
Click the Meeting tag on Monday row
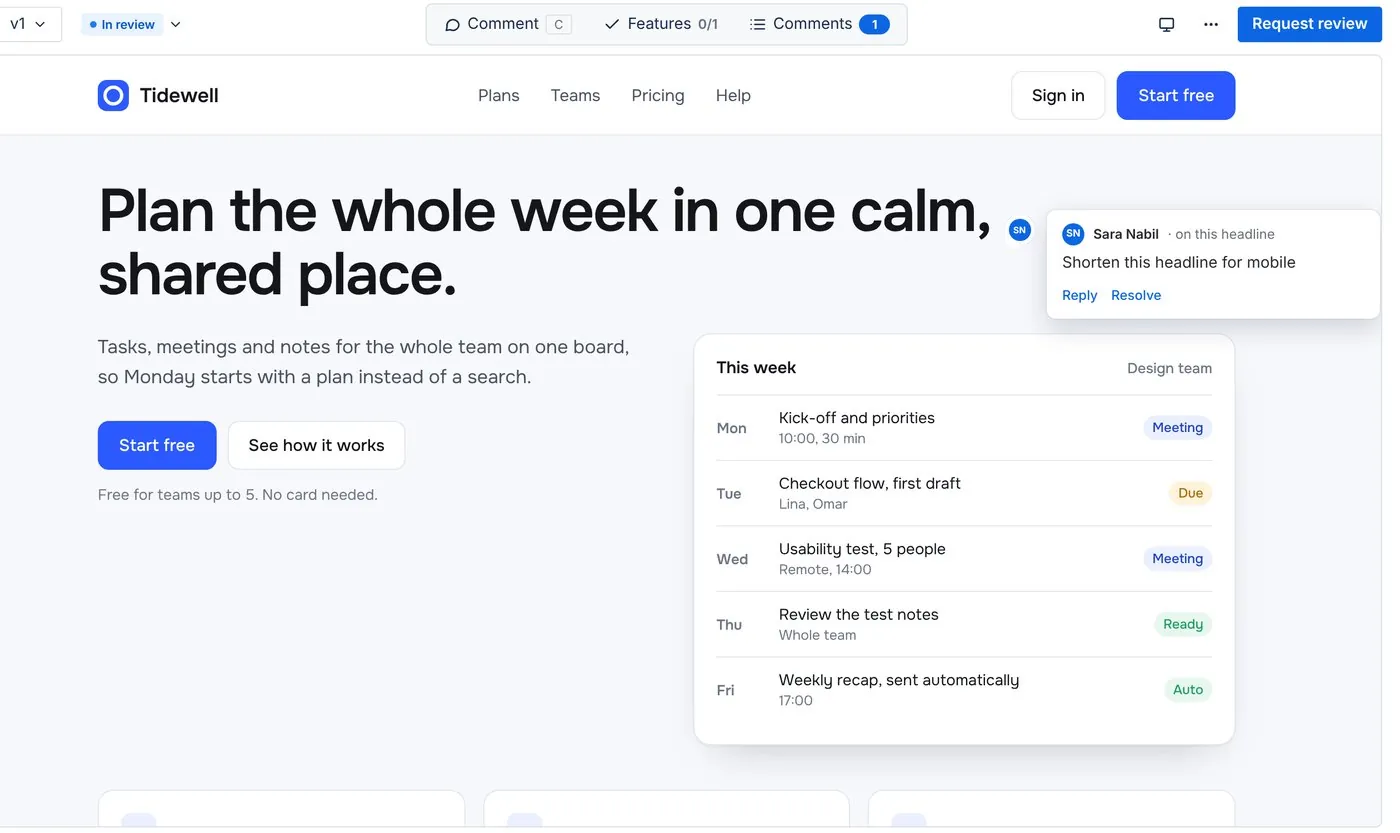pos(1177,428)
